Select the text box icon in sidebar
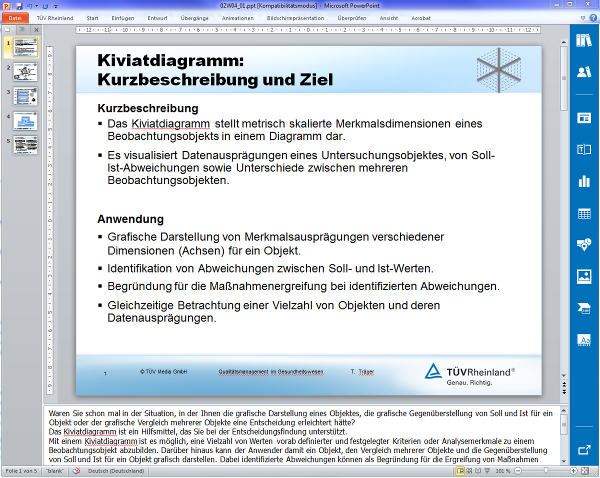 (x=584, y=149)
